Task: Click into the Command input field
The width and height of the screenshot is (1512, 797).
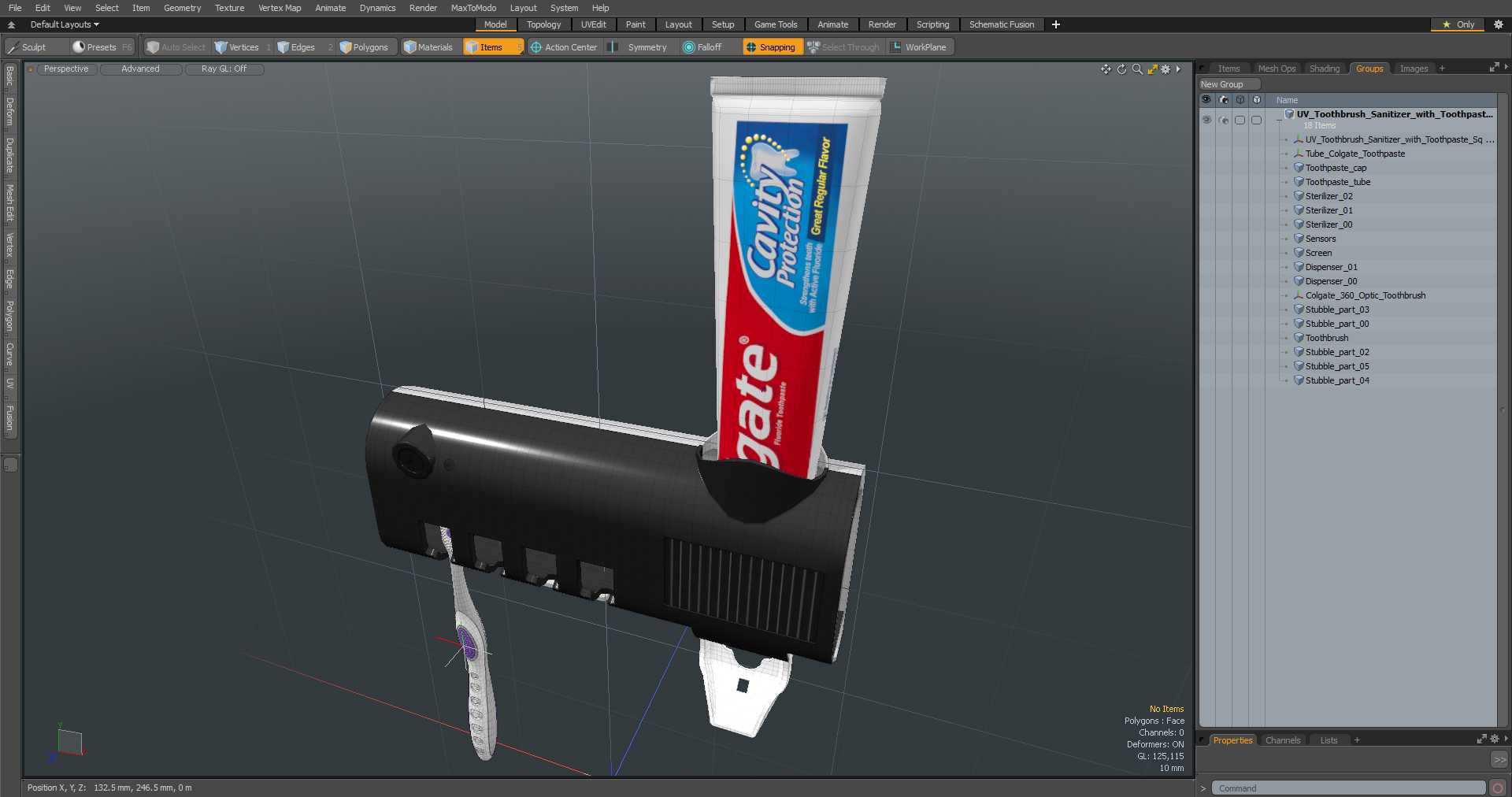Action: point(1348,788)
